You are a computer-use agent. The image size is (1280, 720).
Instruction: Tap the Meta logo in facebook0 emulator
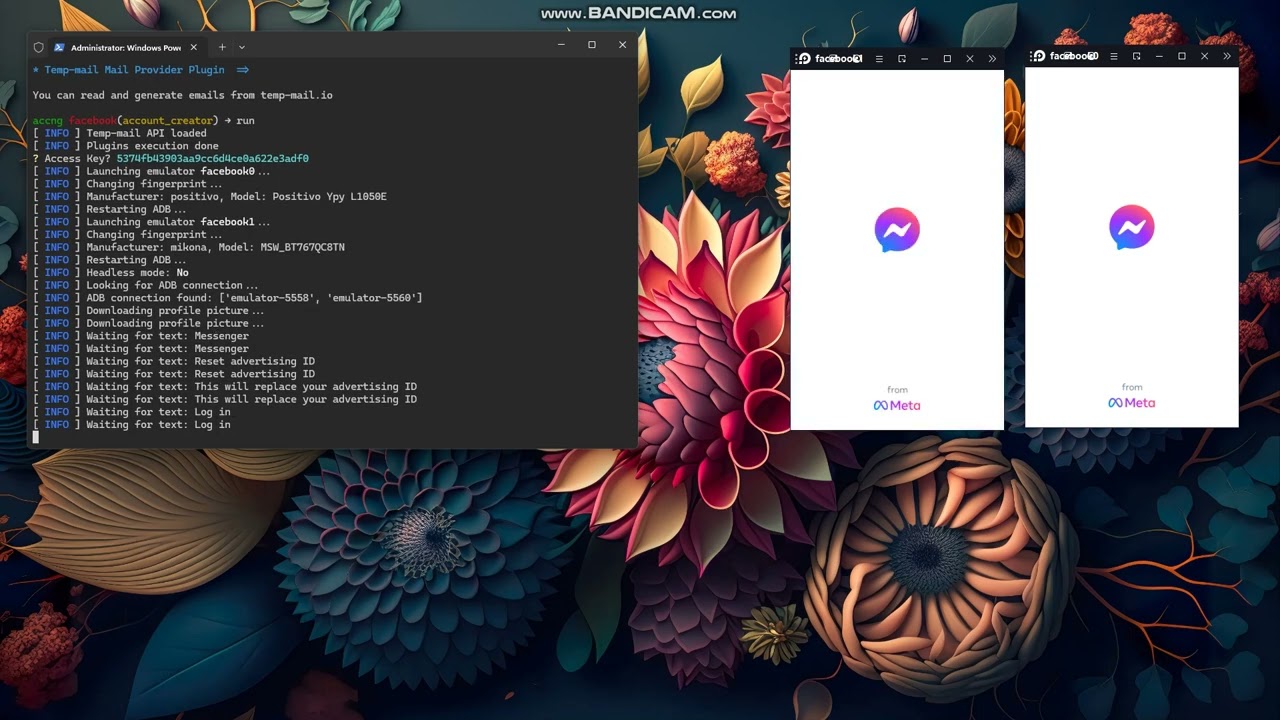click(x=1132, y=403)
